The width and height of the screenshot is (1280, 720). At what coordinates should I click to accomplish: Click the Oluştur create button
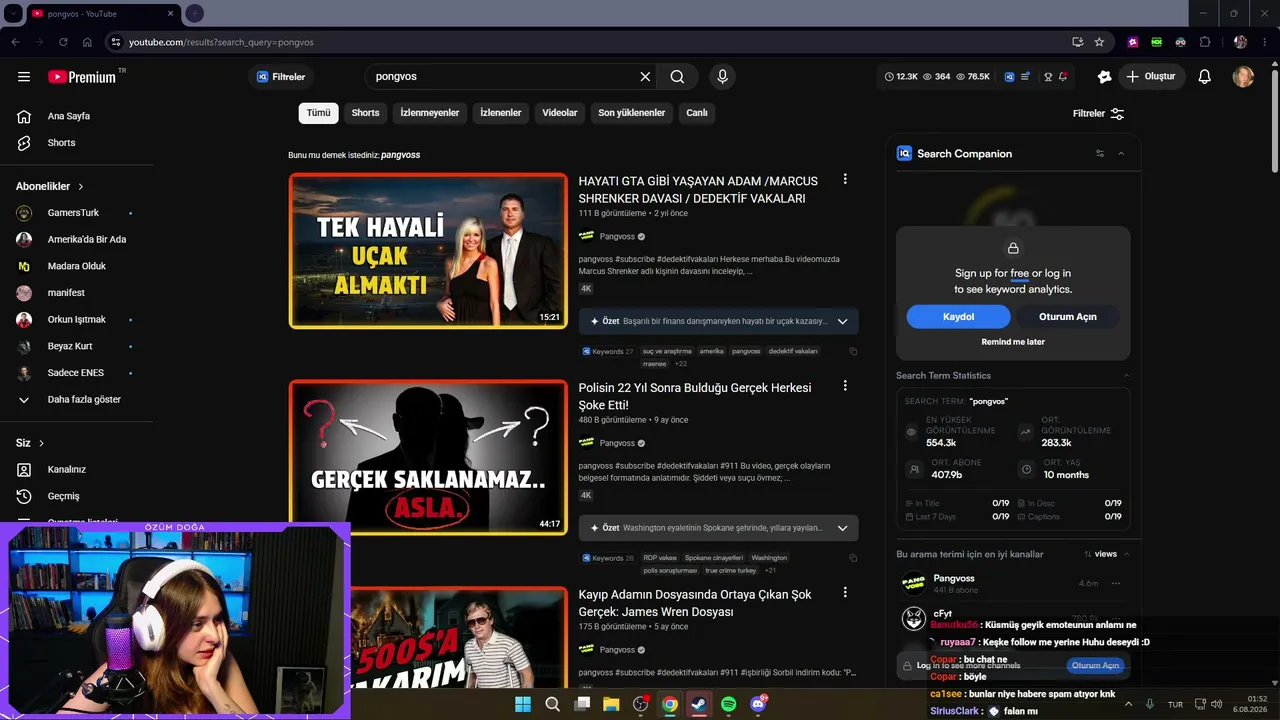tap(1151, 77)
